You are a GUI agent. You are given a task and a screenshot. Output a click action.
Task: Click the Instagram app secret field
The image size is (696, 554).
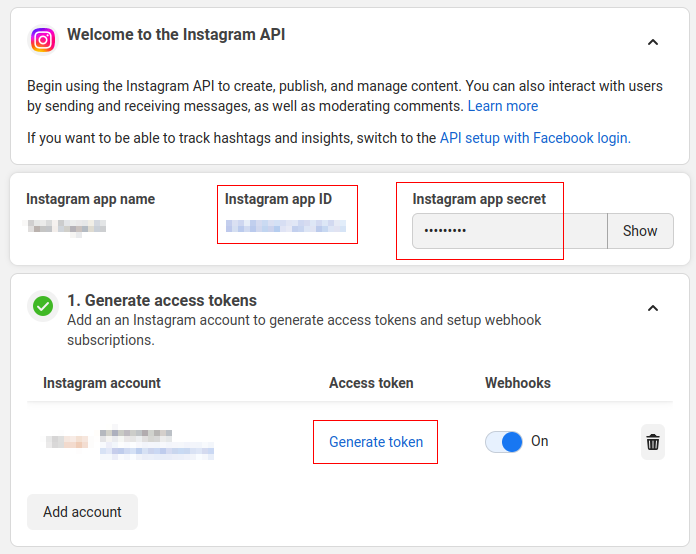510,231
